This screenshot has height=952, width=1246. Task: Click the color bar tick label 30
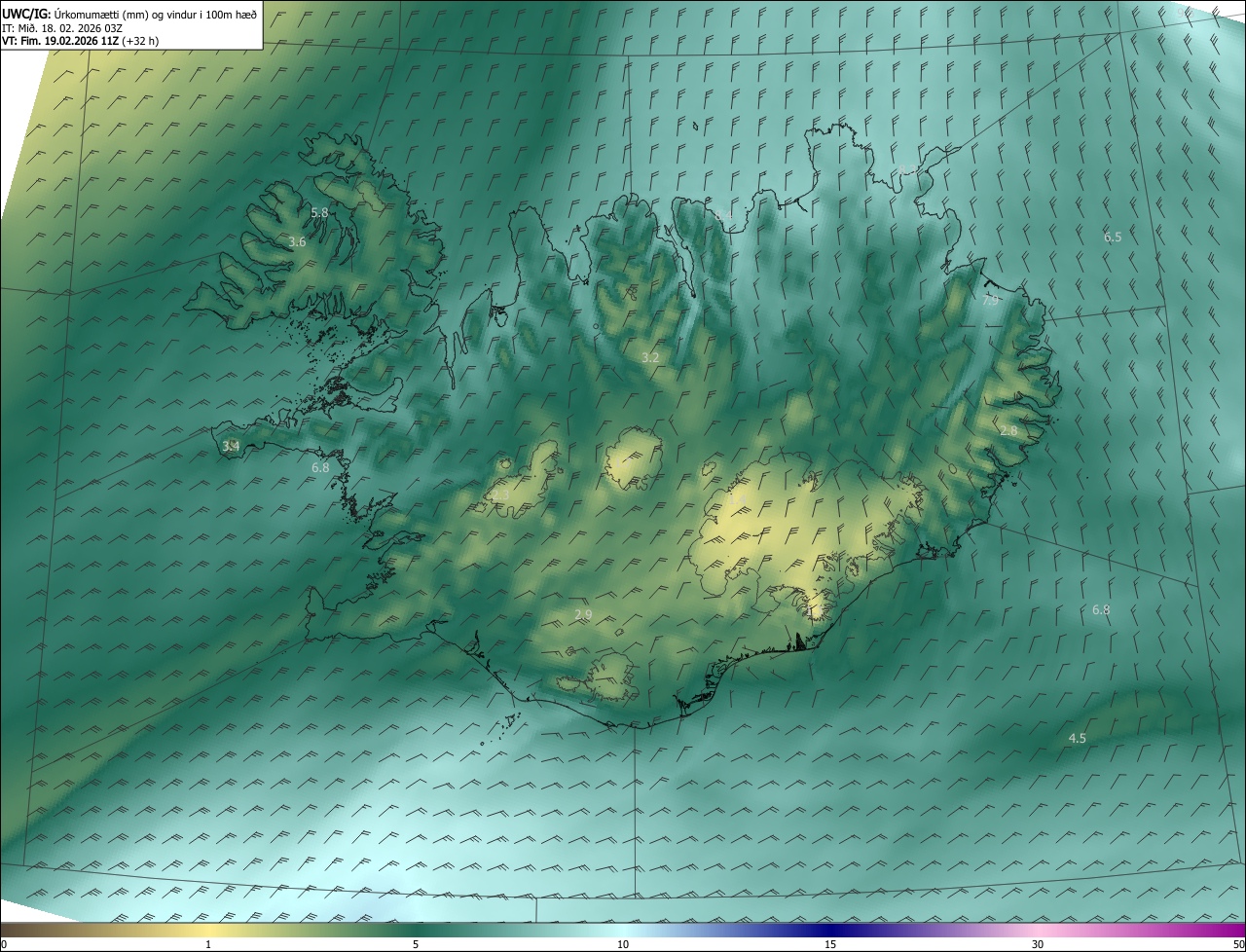(x=1038, y=944)
